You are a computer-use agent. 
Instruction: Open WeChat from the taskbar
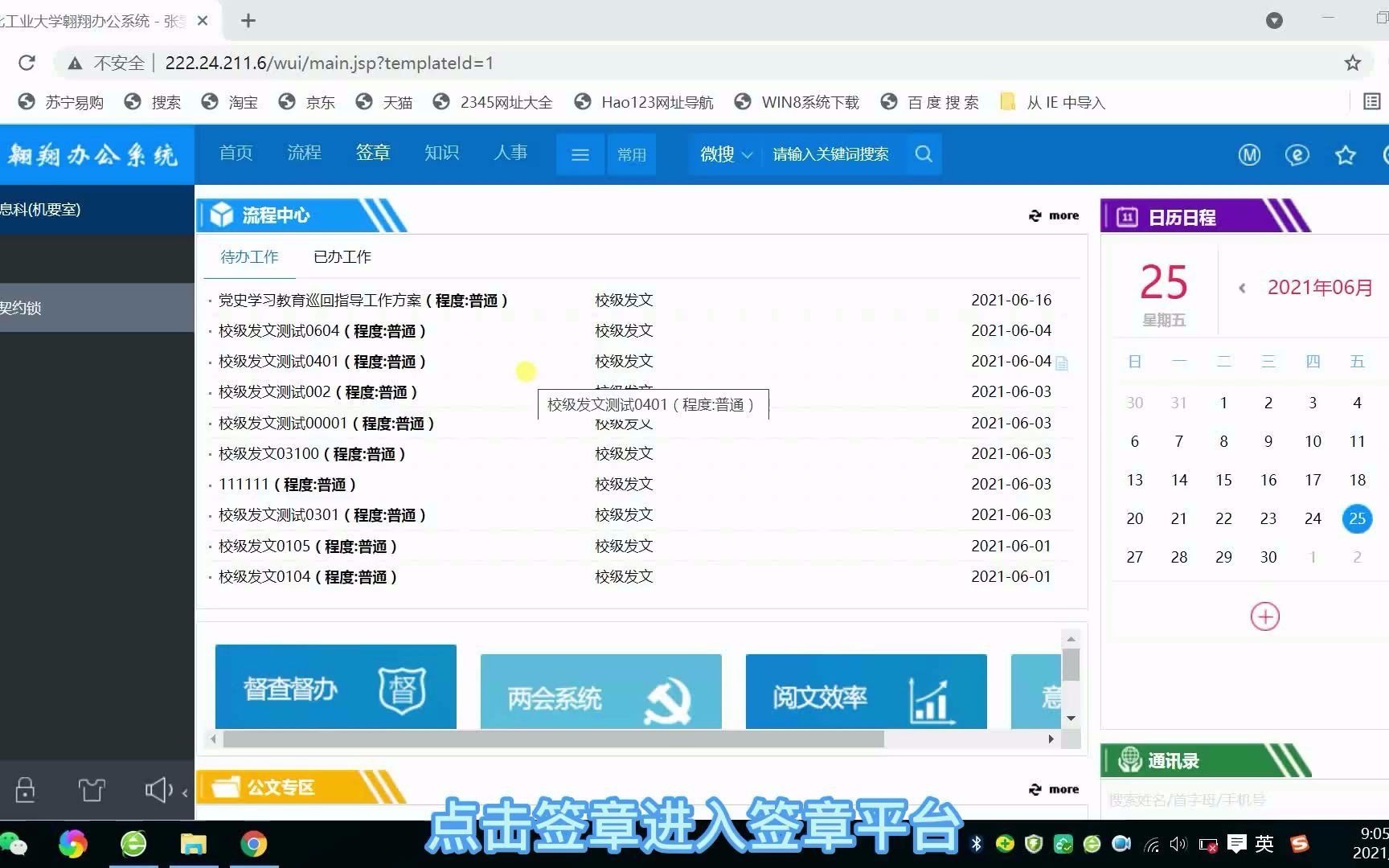[x=14, y=844]
